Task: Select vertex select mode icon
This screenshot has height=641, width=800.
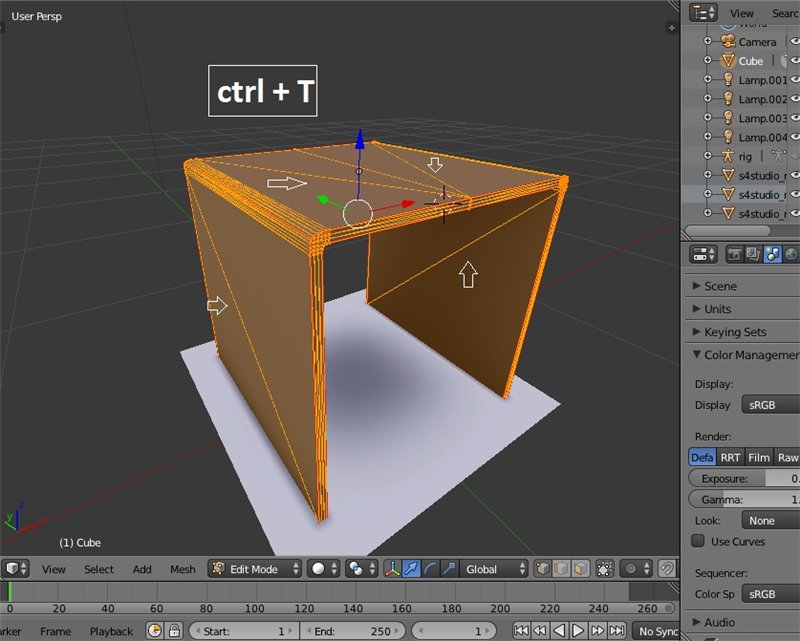Action: pos(541,569)
